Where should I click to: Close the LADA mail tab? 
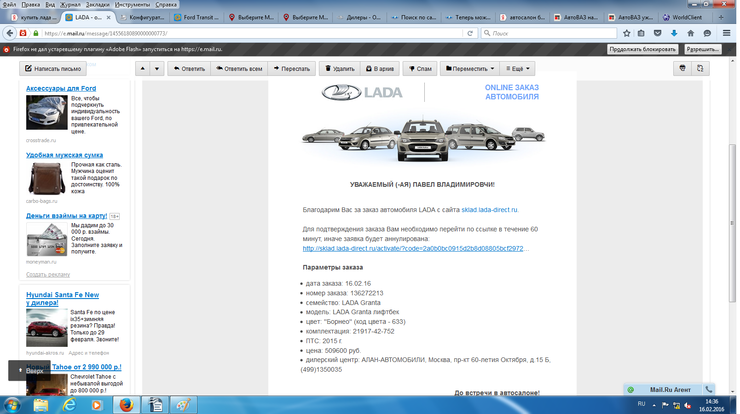click(108, 17)
